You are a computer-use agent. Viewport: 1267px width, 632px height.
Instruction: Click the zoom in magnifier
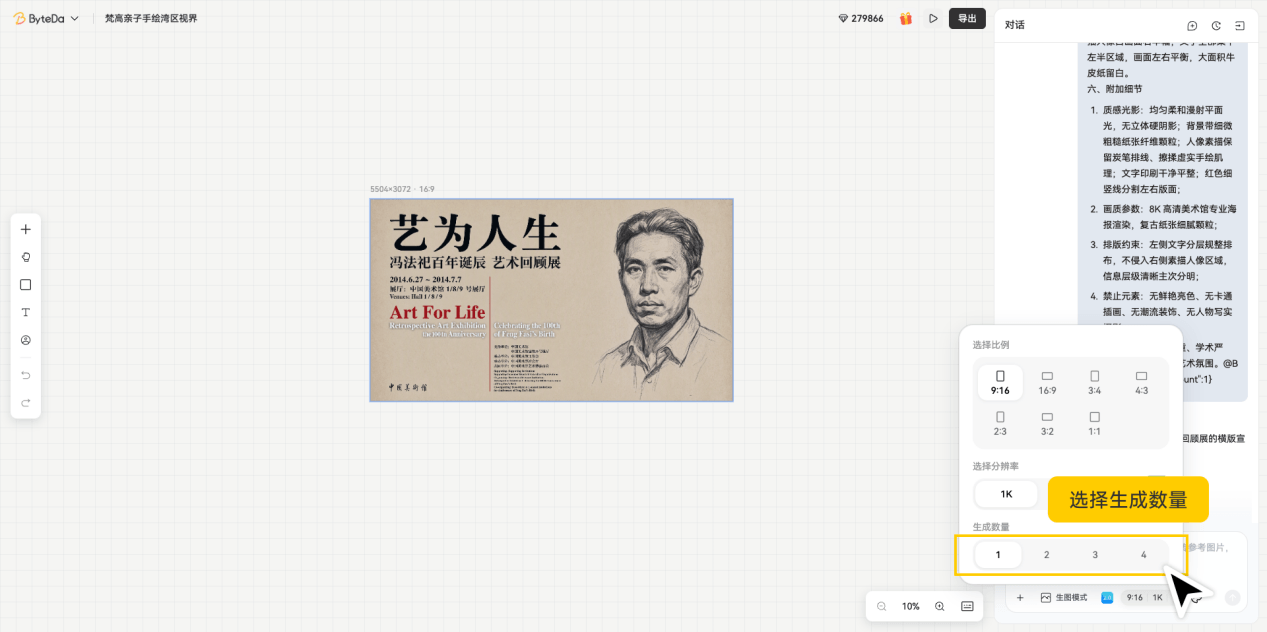pyautogui.click(x=940, y=606)
